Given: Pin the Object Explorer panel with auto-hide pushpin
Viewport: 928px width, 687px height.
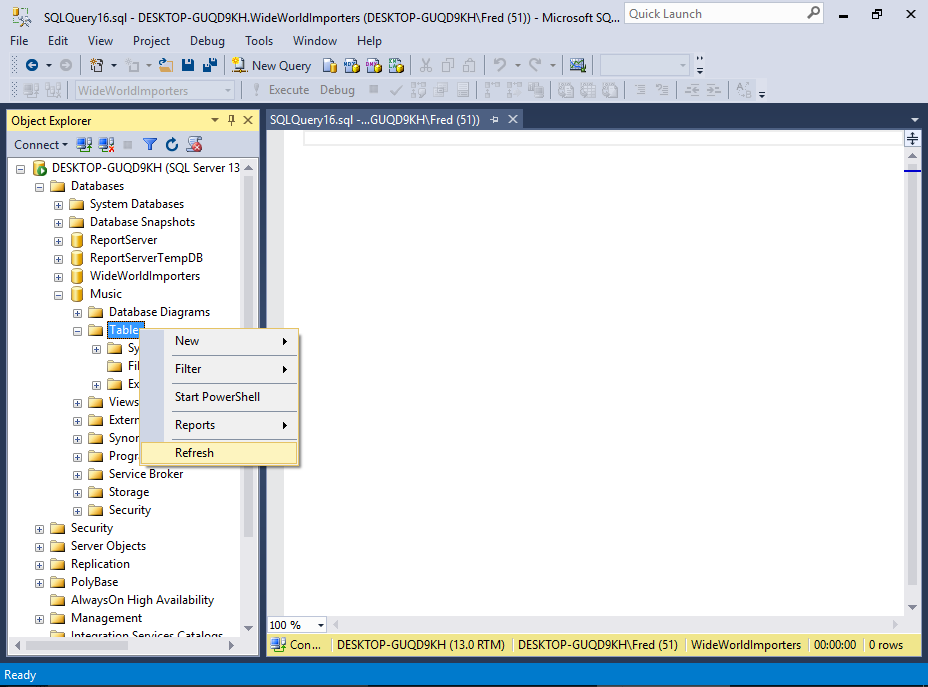Looking at the screenshot, I should [x=230, y=121].
